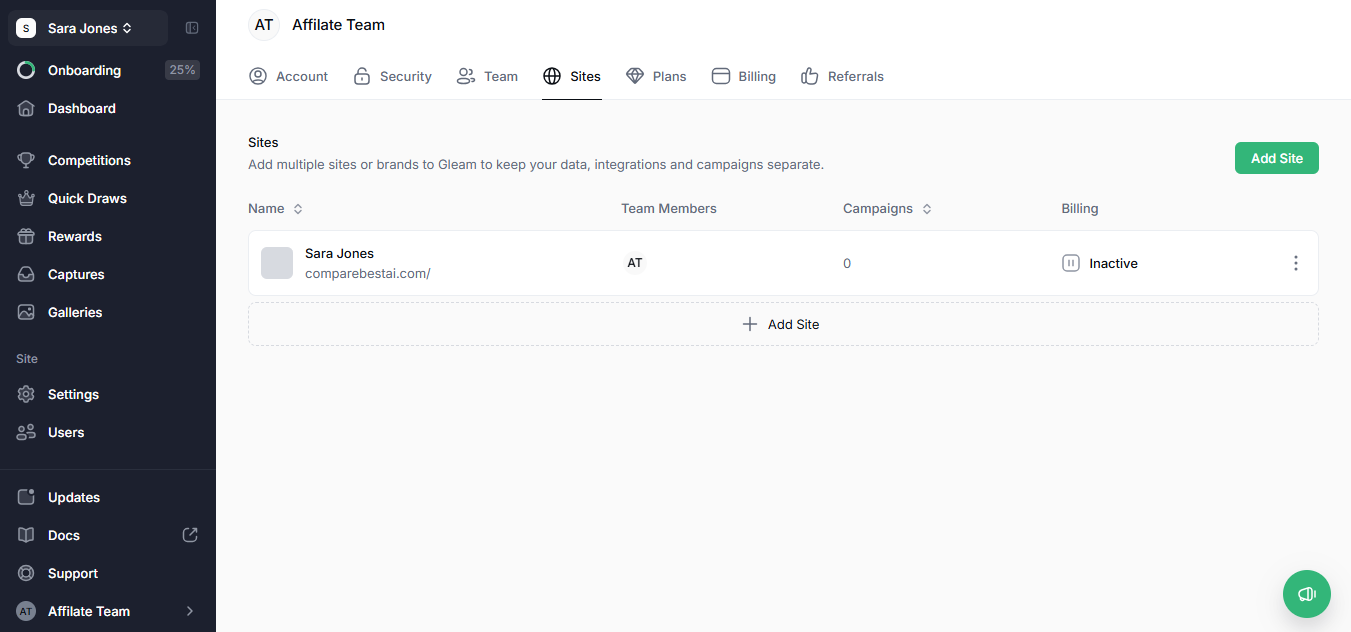Click the Inactive billing pause icon
Viewport: 1351px width, 632px height.
coord(1071,263)
